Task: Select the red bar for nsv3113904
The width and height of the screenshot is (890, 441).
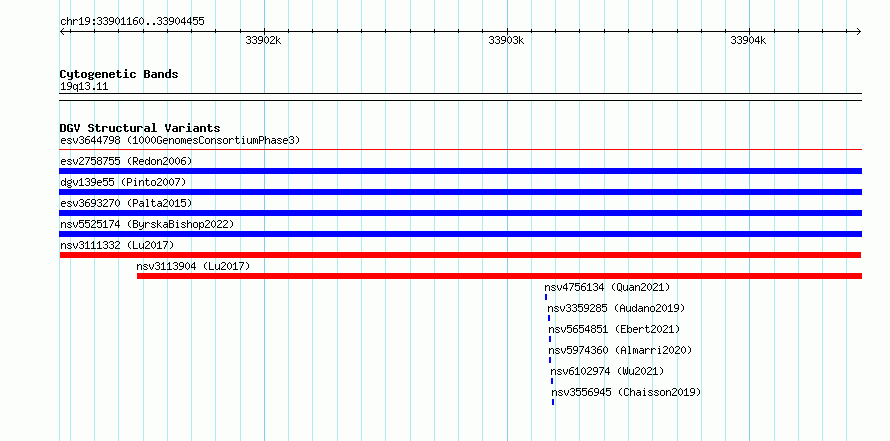Action: pyautogui.click(x=499, y=276)
